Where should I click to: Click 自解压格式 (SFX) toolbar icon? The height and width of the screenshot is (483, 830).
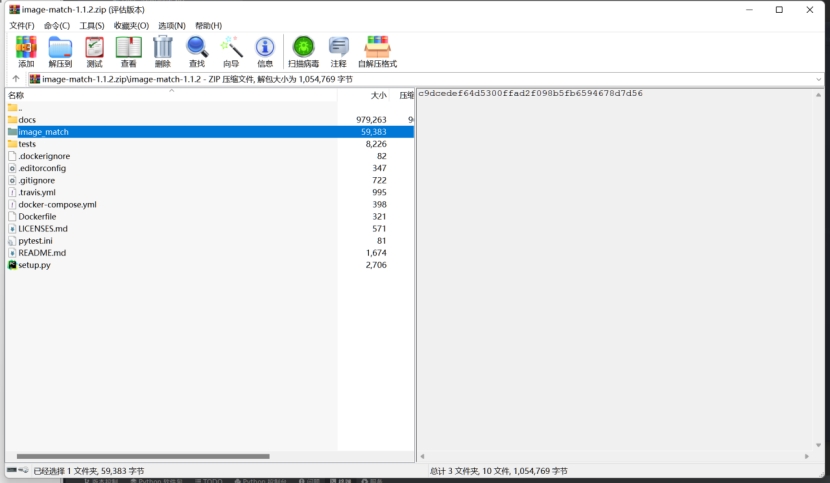tap(377, 50)
